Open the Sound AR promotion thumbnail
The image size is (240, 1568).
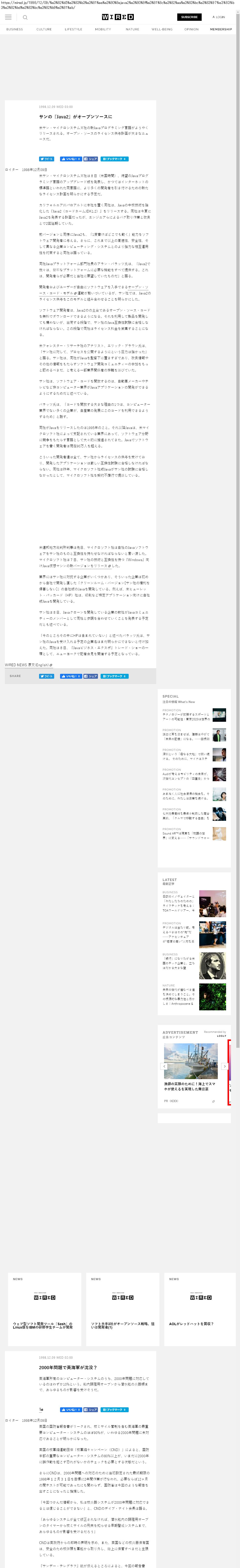[x=219, y=834]
